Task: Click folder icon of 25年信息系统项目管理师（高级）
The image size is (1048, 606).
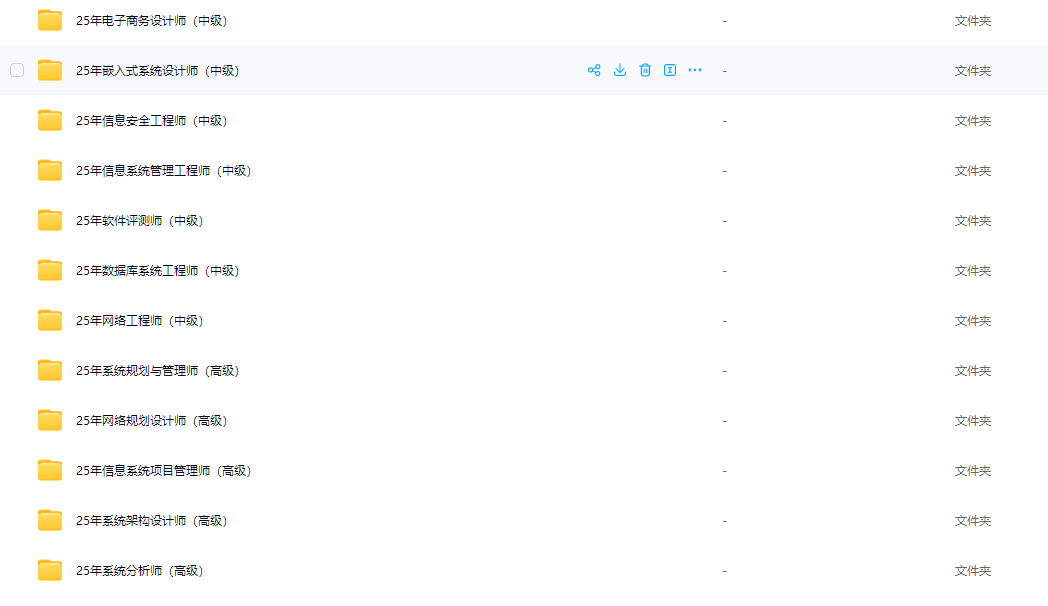Action: [50, 470]
